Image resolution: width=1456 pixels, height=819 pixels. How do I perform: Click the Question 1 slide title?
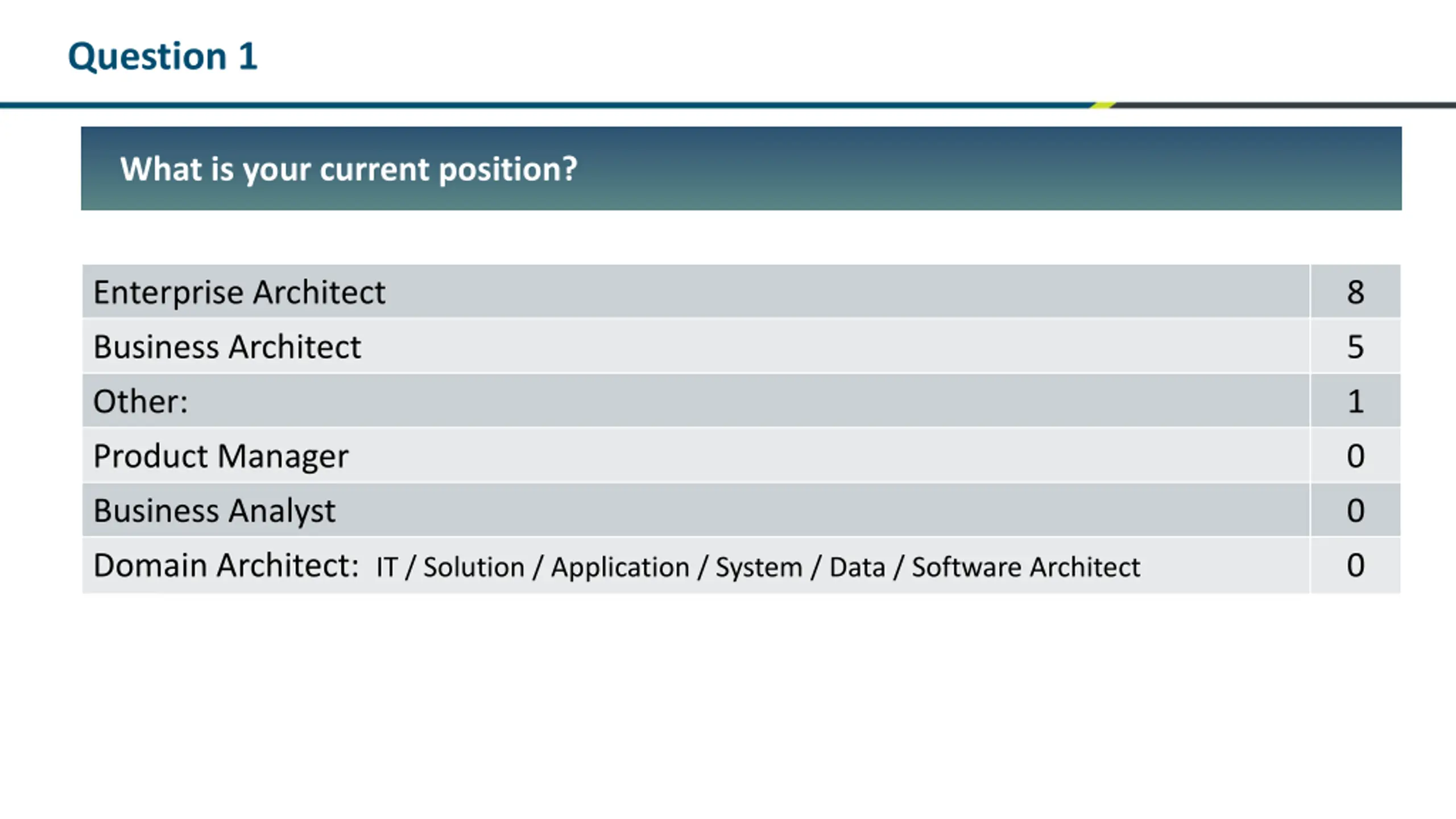coord(163,56)
